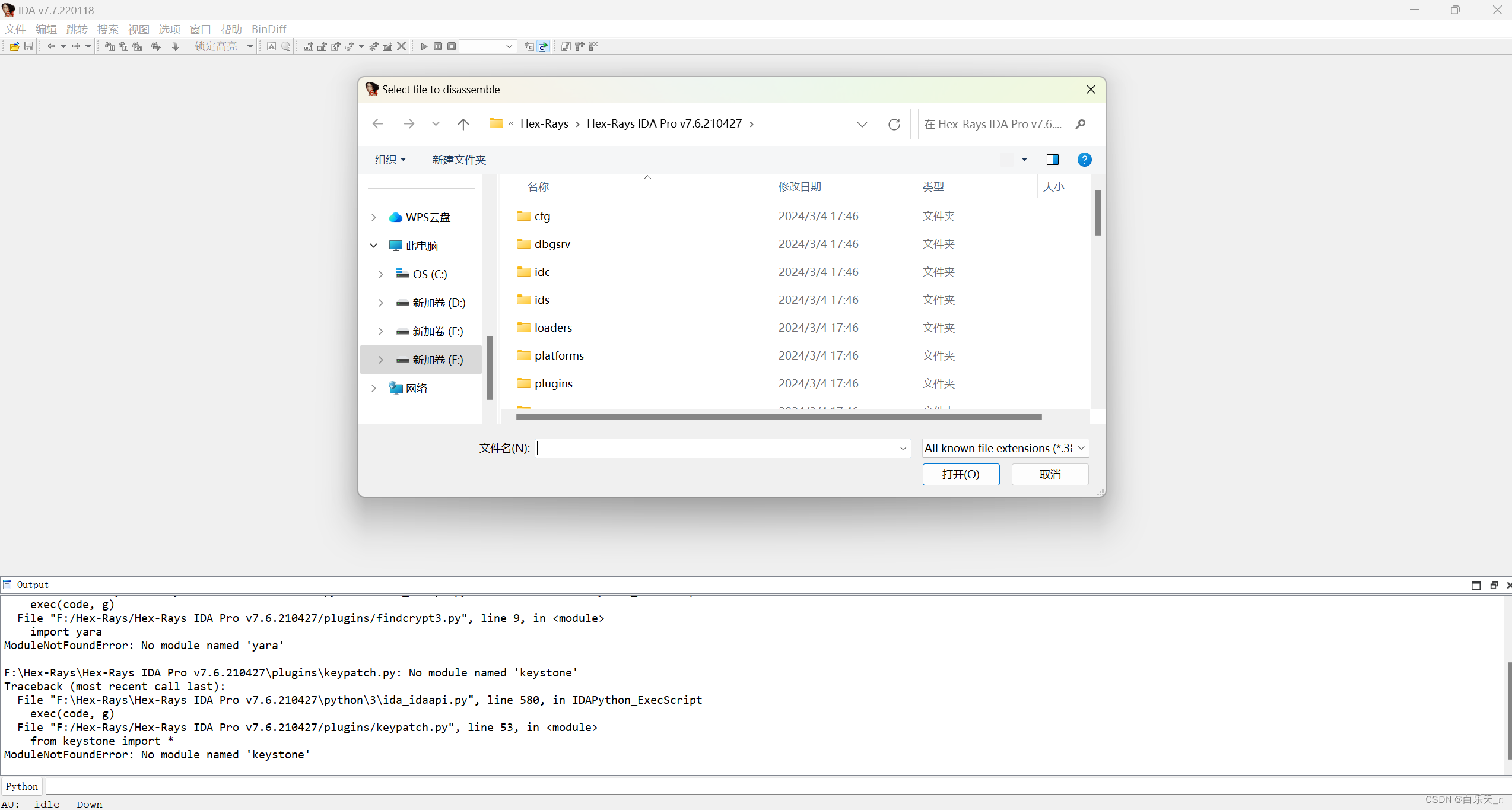Click the down arrow jump icon
Image resolution: width=1512 pixels, height=810 pixels.
175,46
